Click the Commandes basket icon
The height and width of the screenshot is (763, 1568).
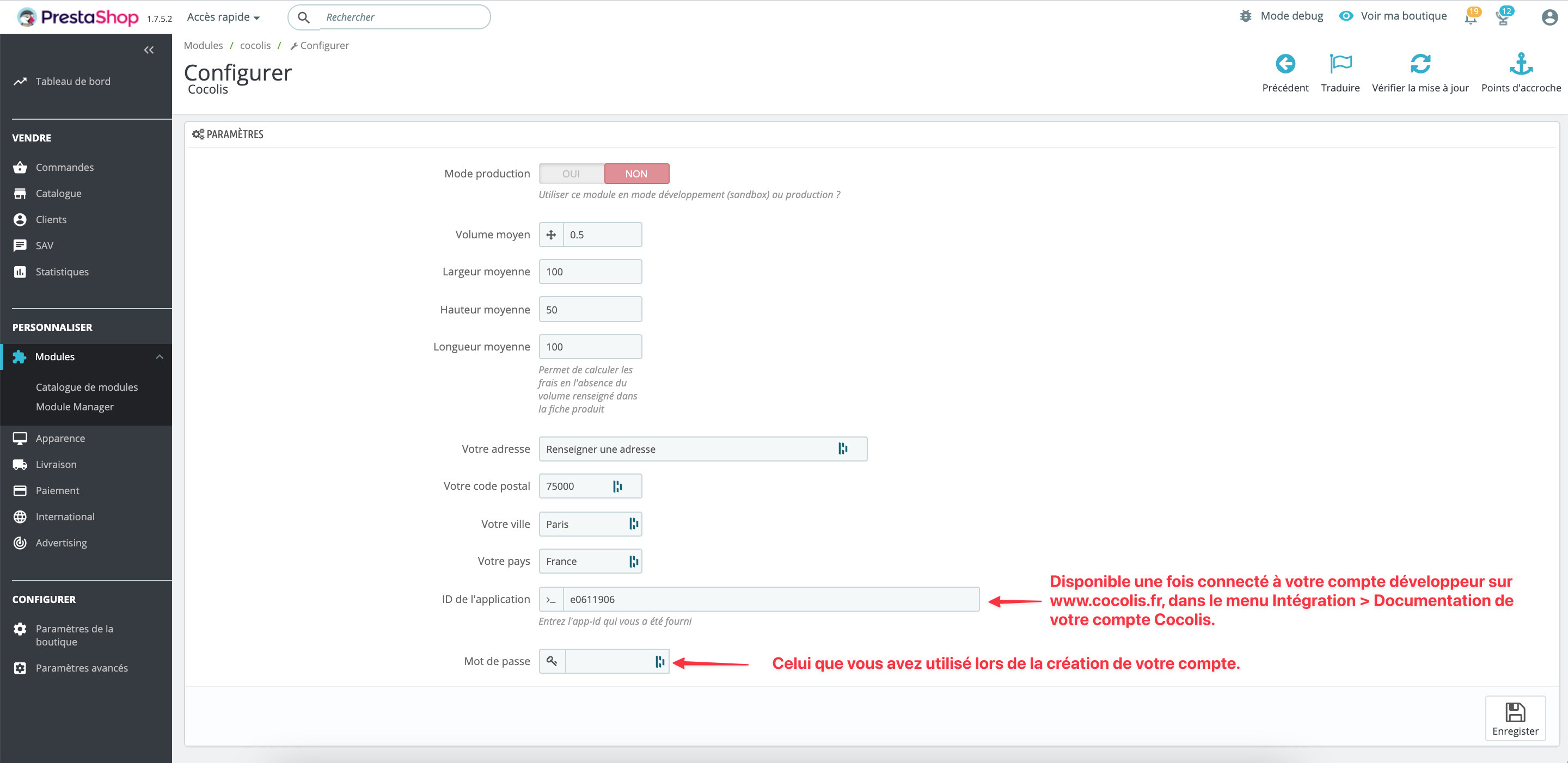(20, 167)
